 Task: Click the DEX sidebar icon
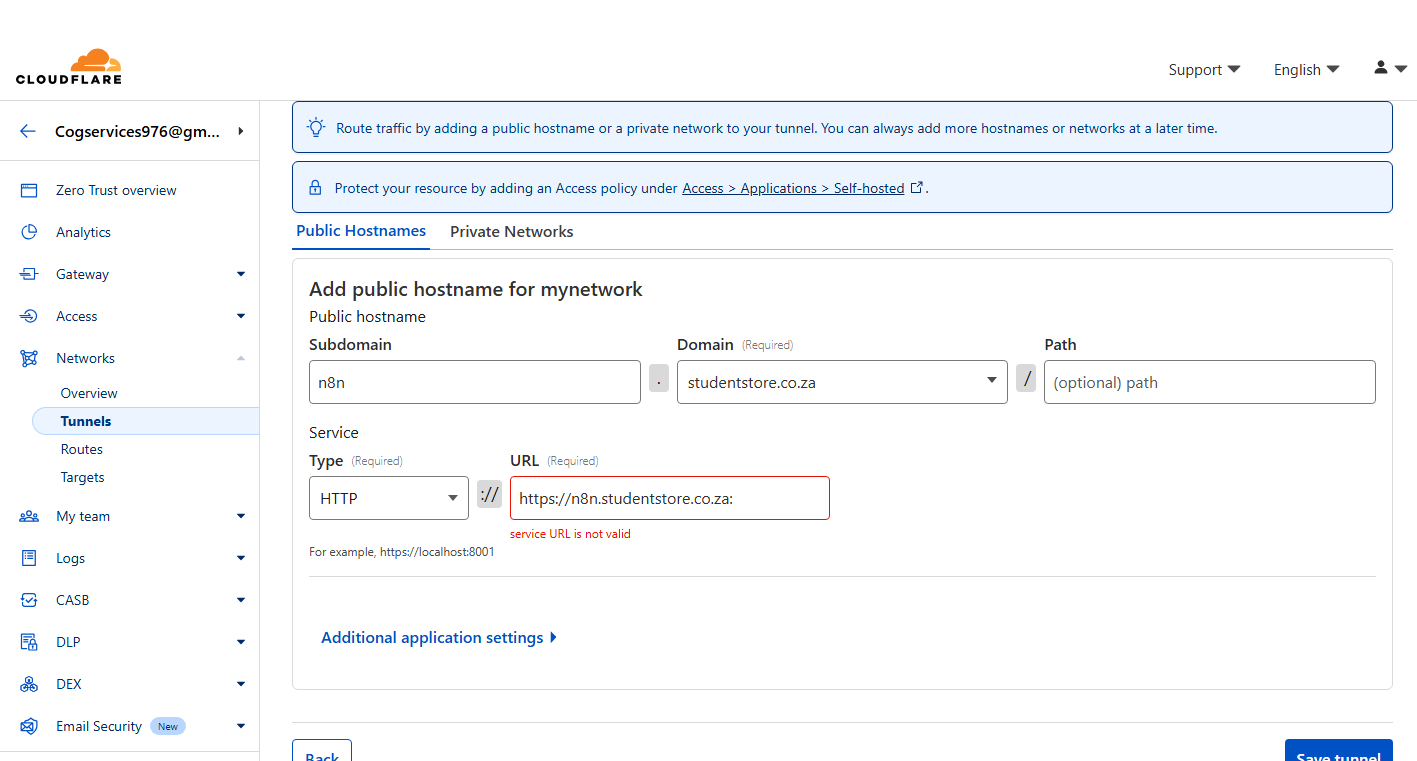click(x=29, y=684)
